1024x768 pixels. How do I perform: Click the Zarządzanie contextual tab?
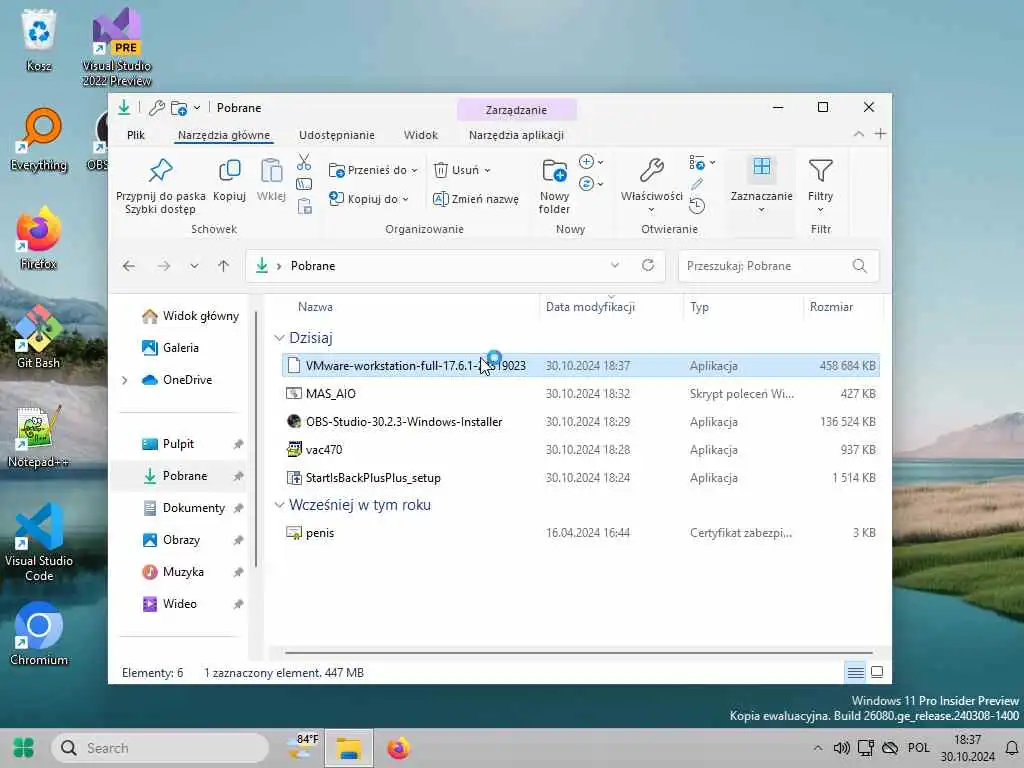[x=516, y=110]
